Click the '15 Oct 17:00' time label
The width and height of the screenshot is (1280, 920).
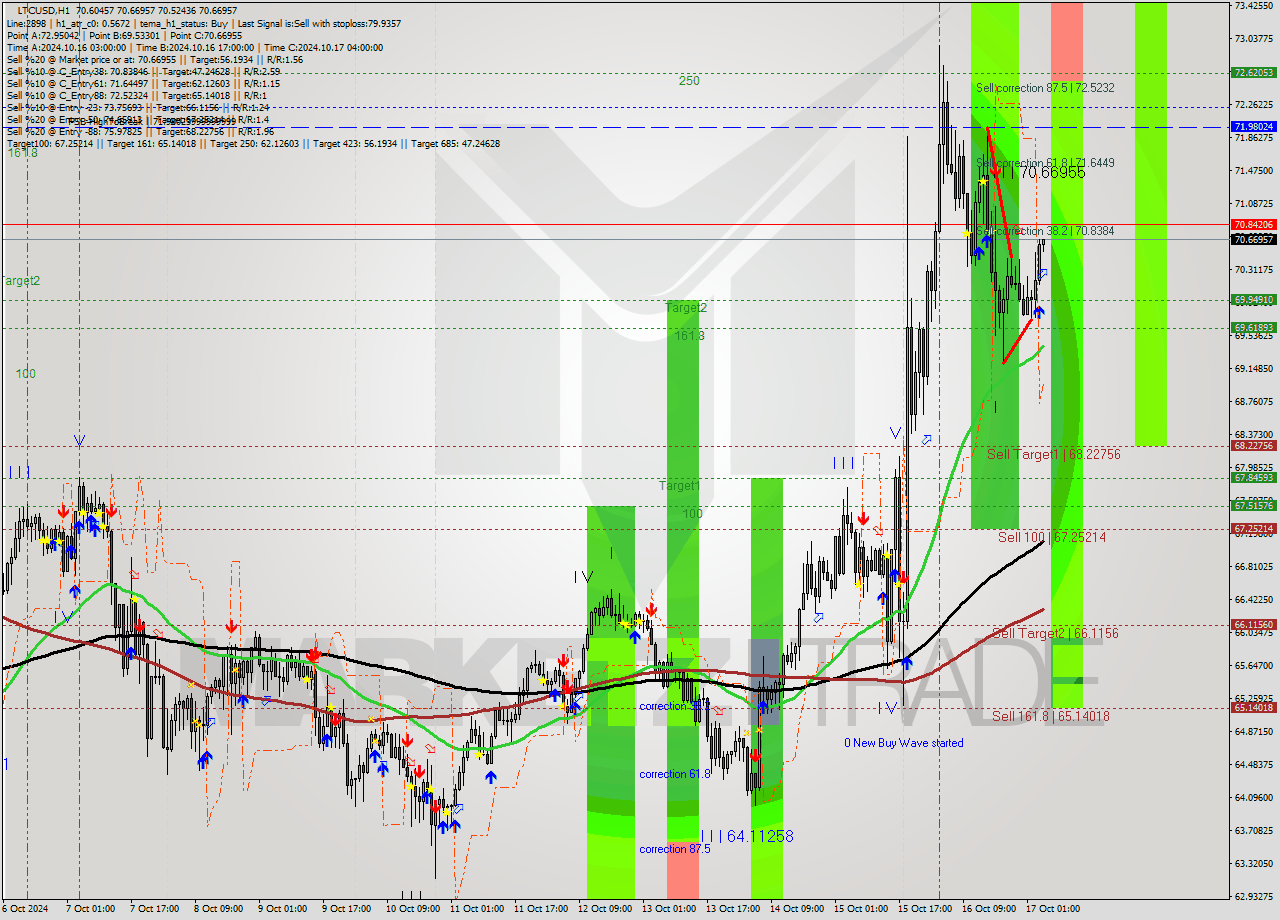926,909
